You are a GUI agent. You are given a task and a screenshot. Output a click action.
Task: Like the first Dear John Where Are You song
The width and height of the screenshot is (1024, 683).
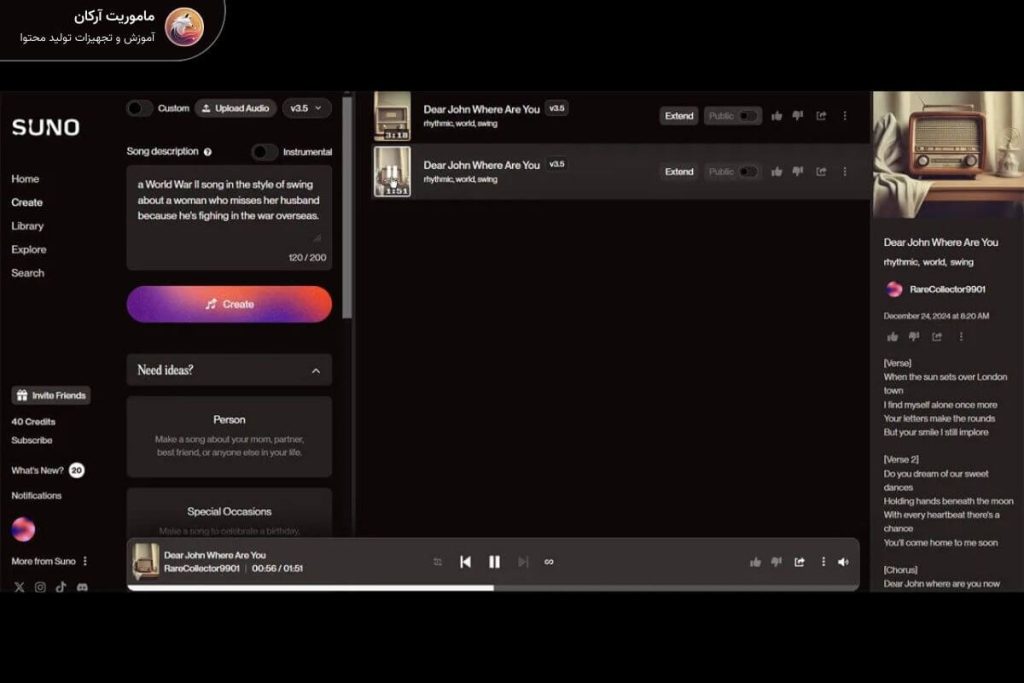click(x=777, y=115)
